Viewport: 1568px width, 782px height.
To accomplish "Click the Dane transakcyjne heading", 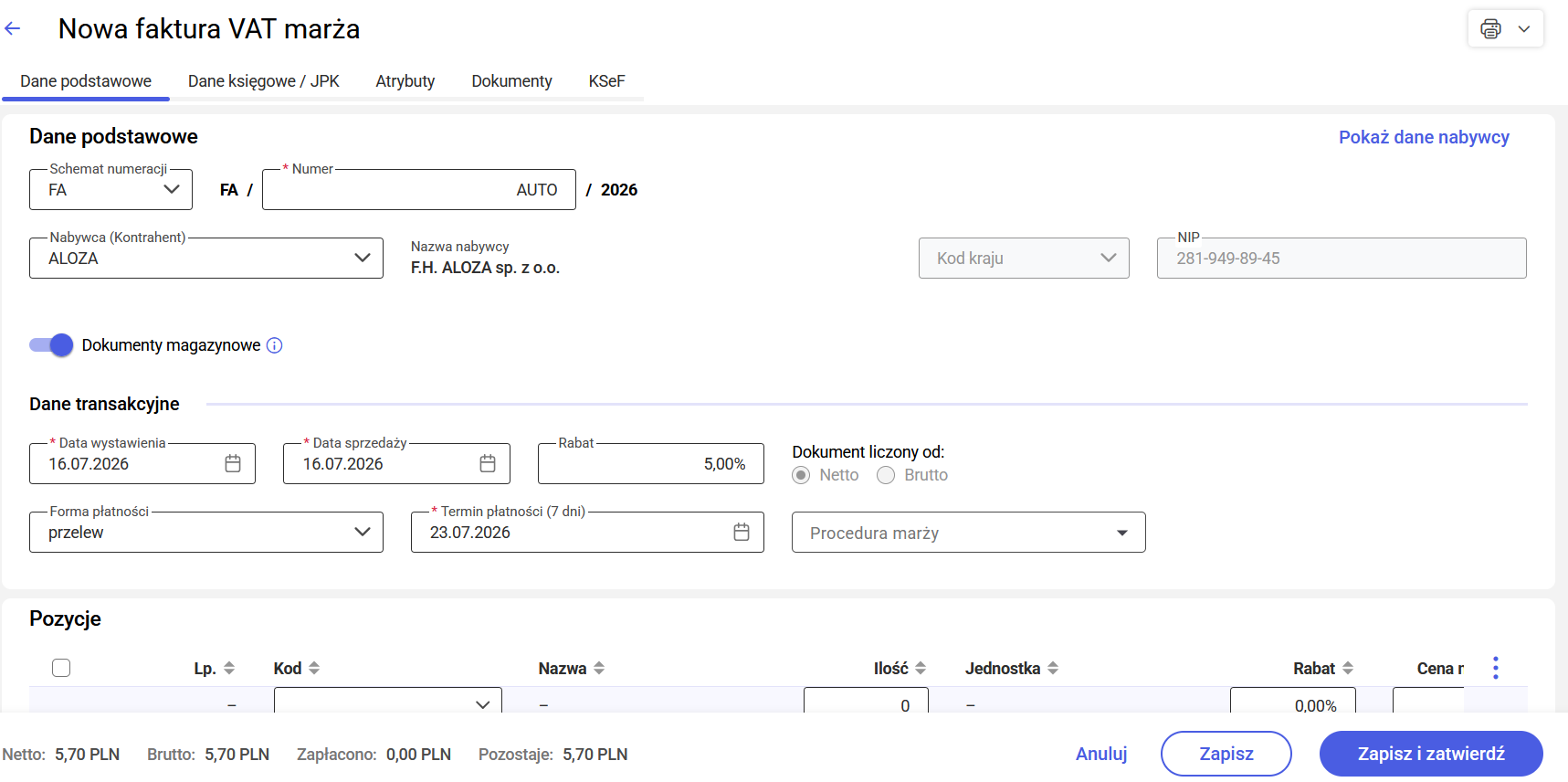I will 104,404.
